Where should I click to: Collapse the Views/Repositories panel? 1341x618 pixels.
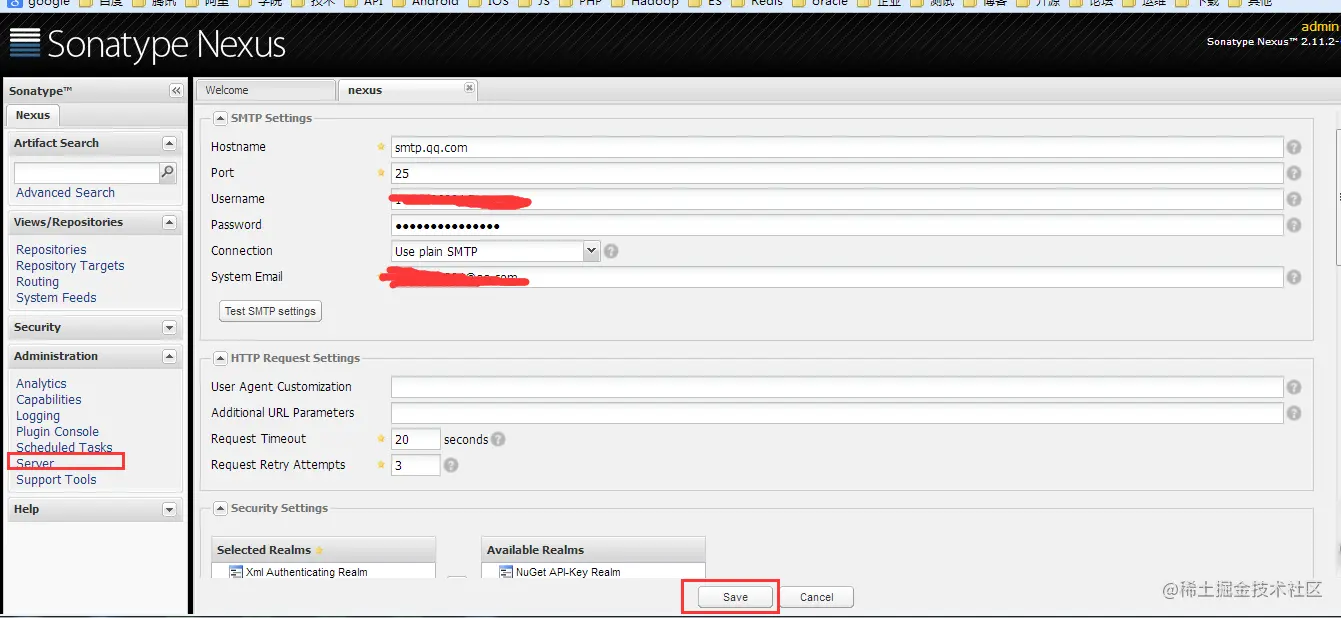coord(169,223)
